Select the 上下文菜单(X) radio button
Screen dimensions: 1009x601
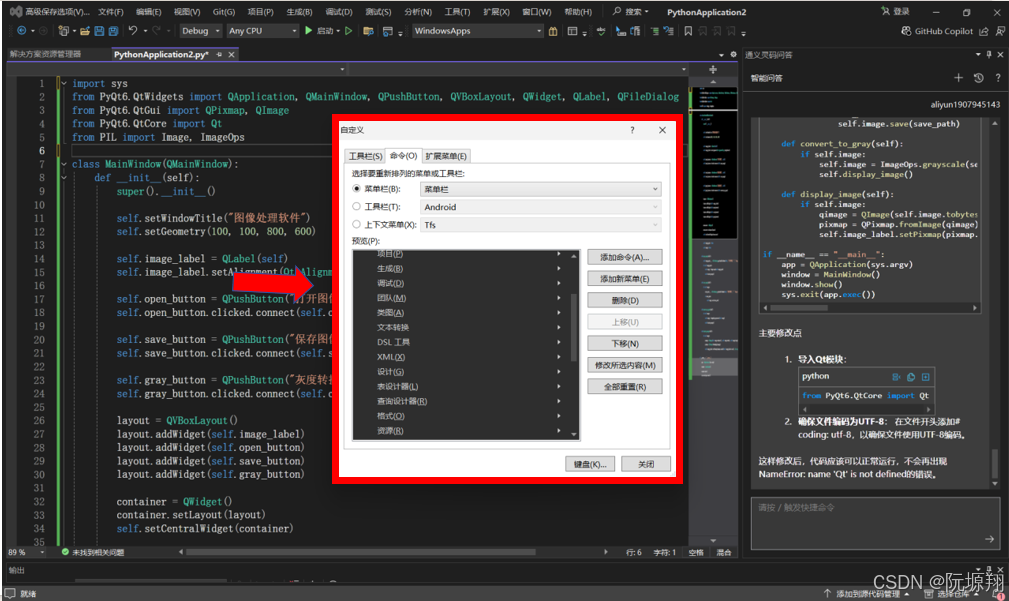pyautogui.click(x=356, y=225)
